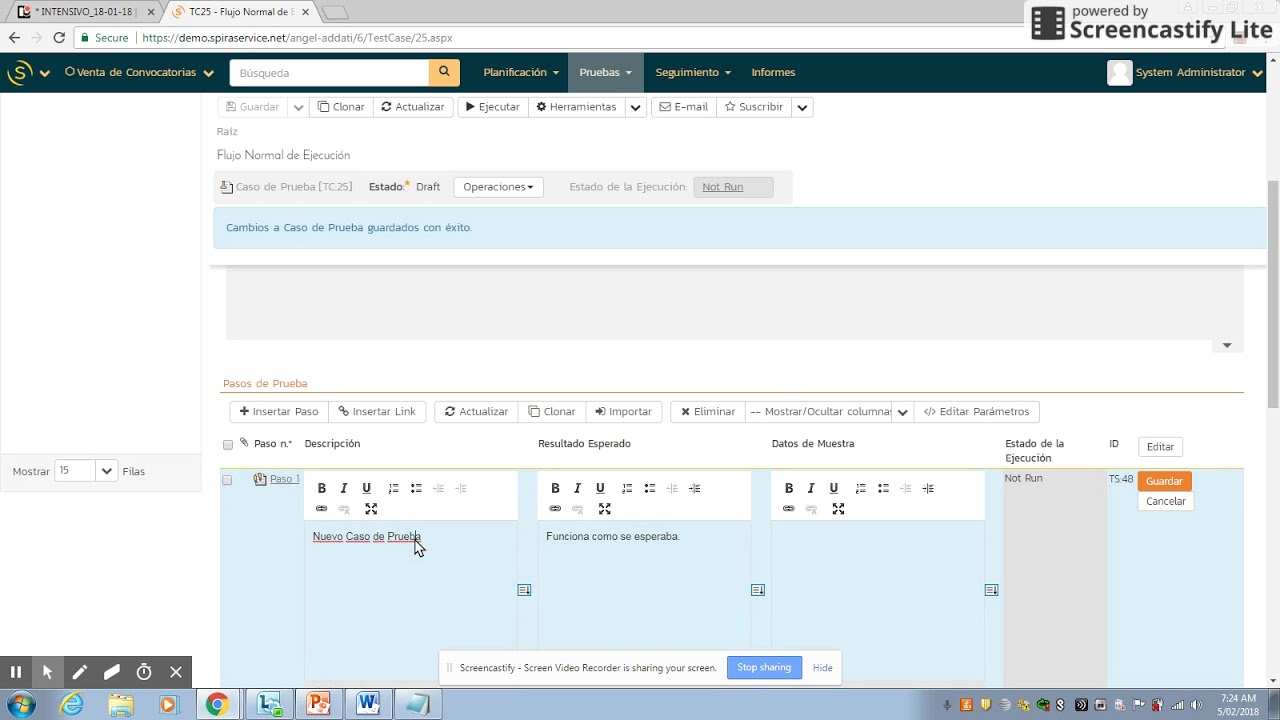Click the orange Guardar step button

coord(1164,481)
